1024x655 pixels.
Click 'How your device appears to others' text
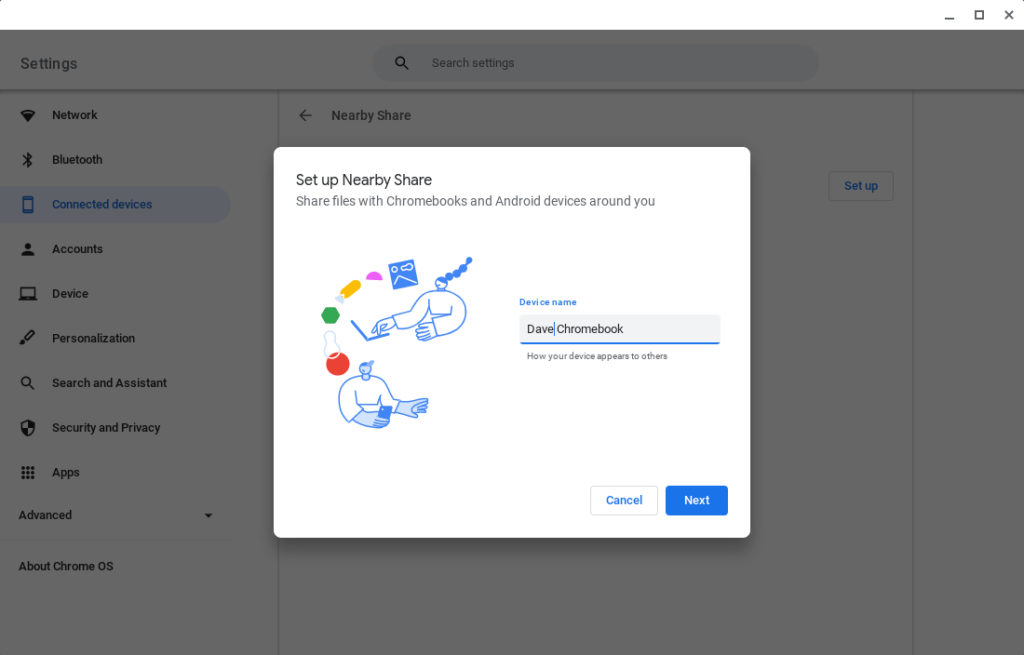click(597, 356)
